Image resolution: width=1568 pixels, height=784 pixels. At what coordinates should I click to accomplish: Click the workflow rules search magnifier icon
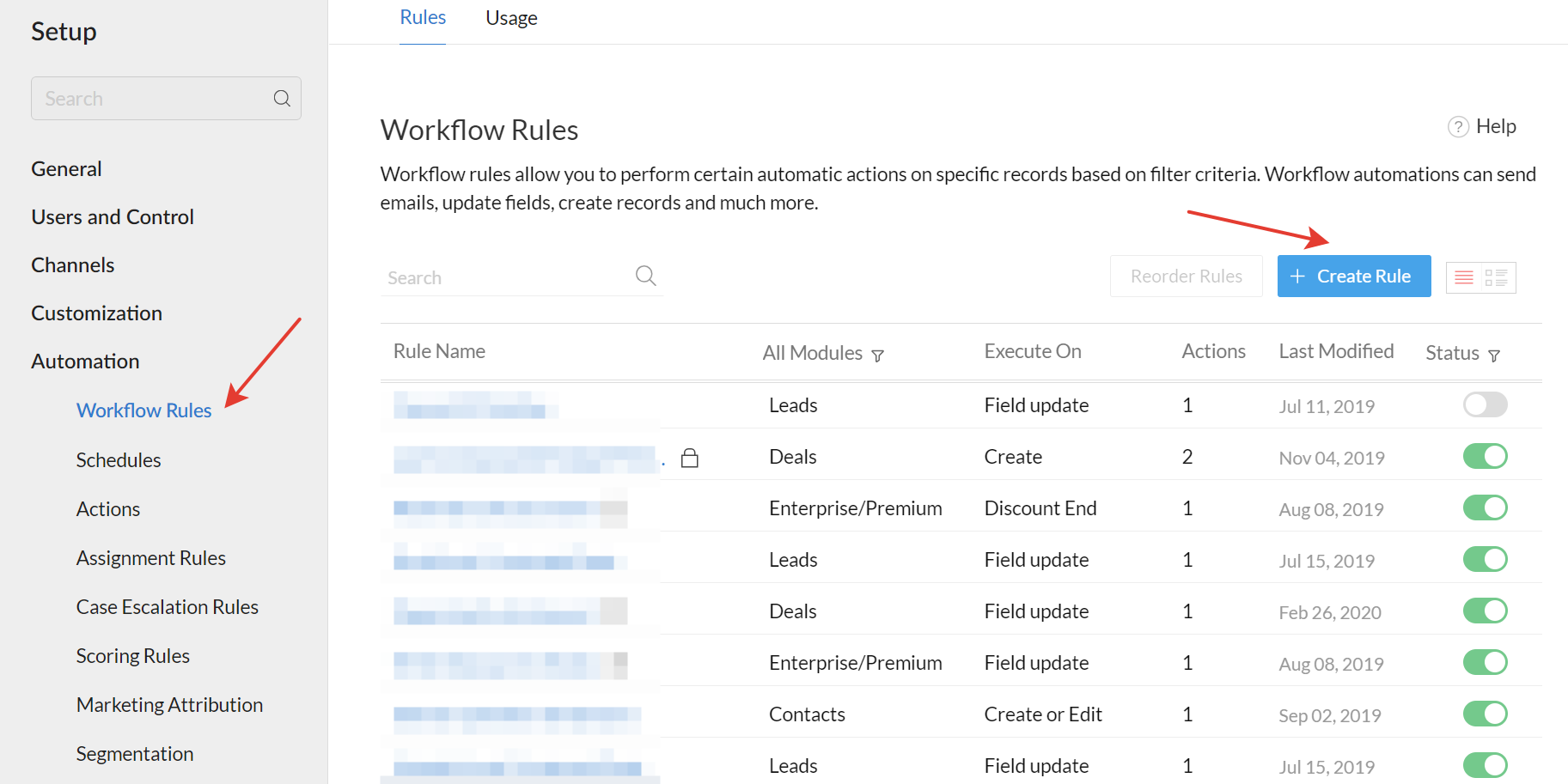[x=645, y=276]
